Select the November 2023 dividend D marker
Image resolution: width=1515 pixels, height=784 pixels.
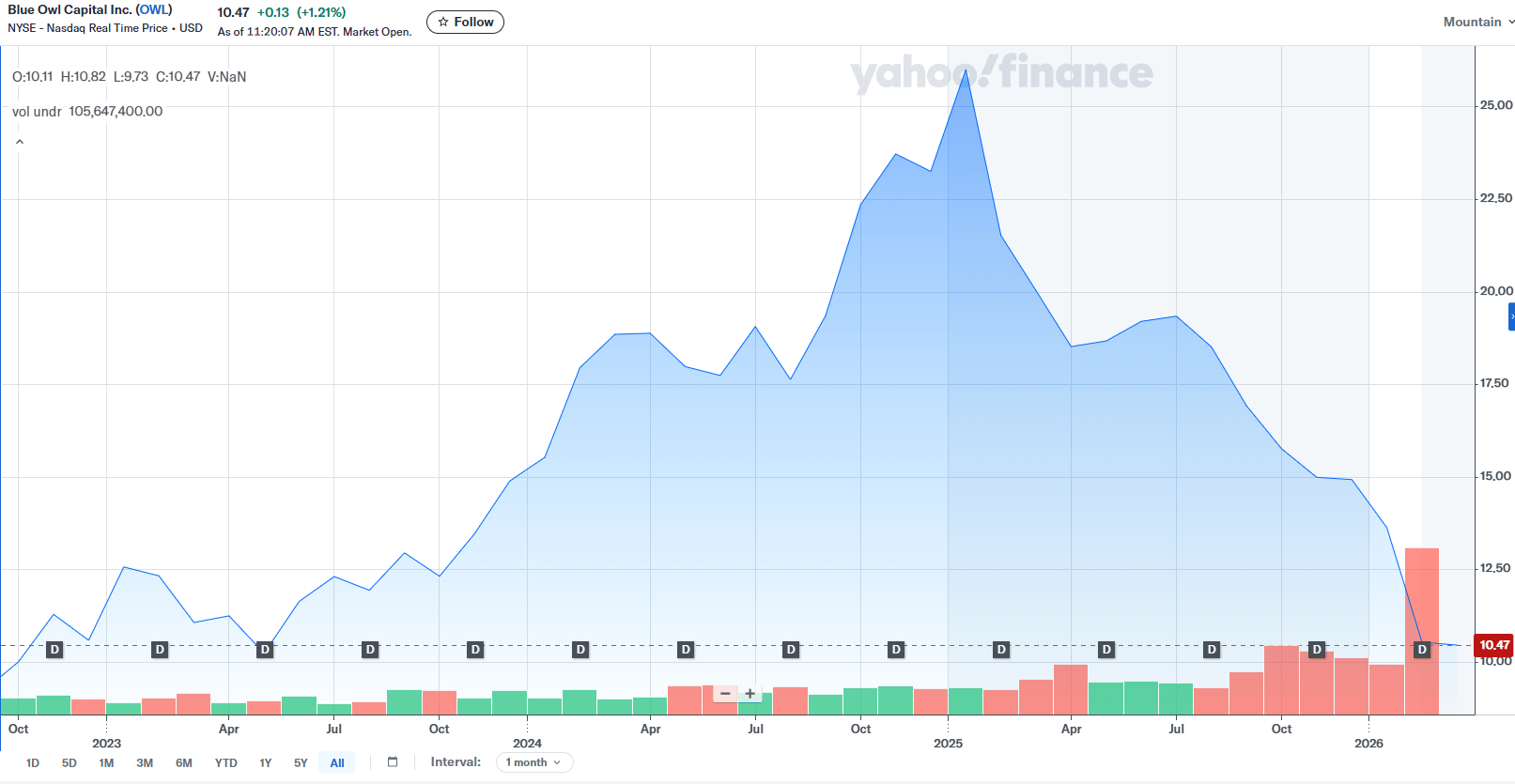click(475, 650)
